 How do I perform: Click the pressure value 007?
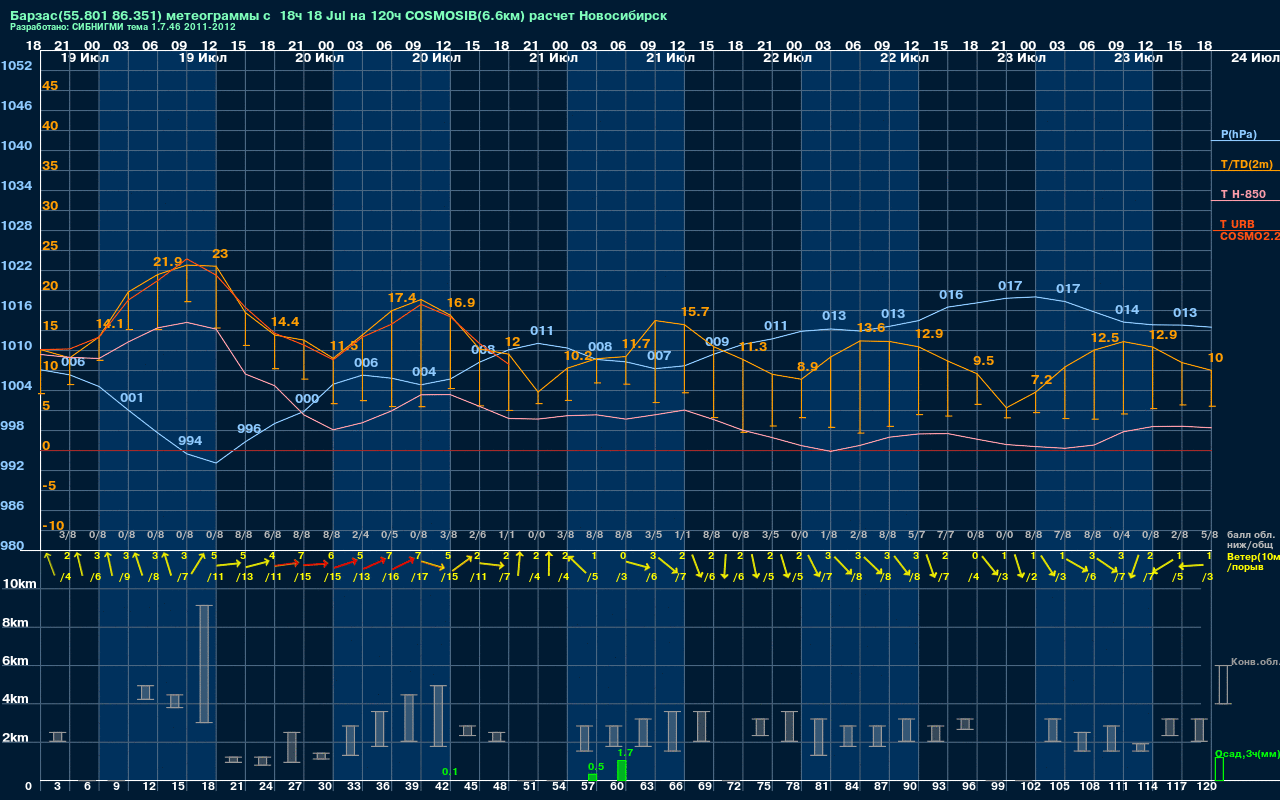point(659,356)
